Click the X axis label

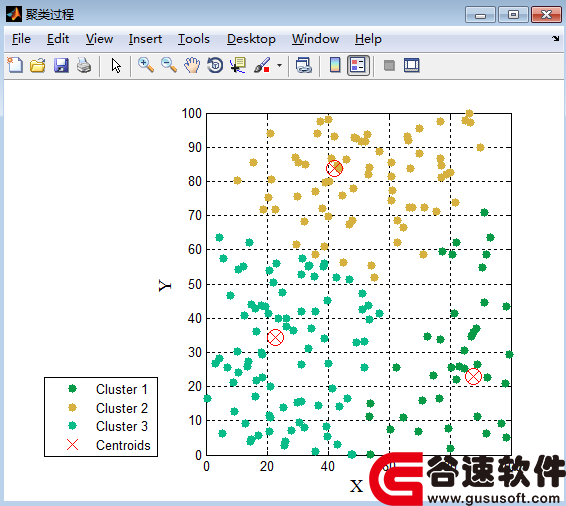[x=356, y=486]
